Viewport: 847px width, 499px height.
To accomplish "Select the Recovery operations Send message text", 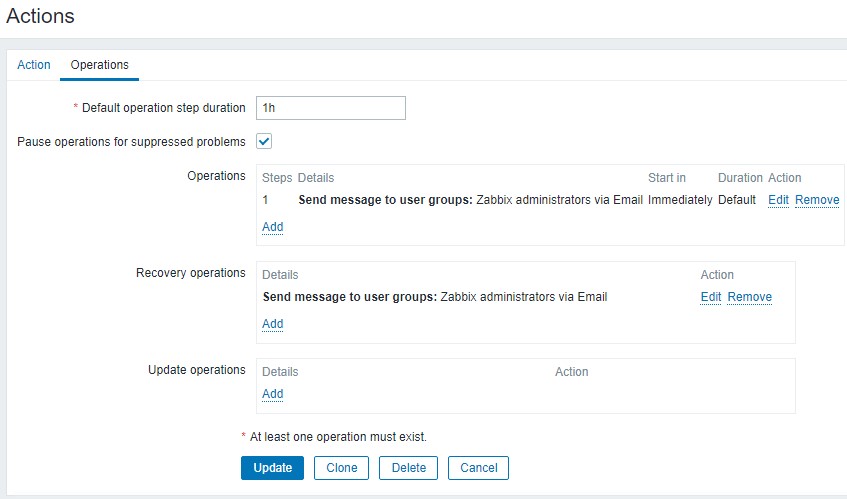I will (435, 297).
